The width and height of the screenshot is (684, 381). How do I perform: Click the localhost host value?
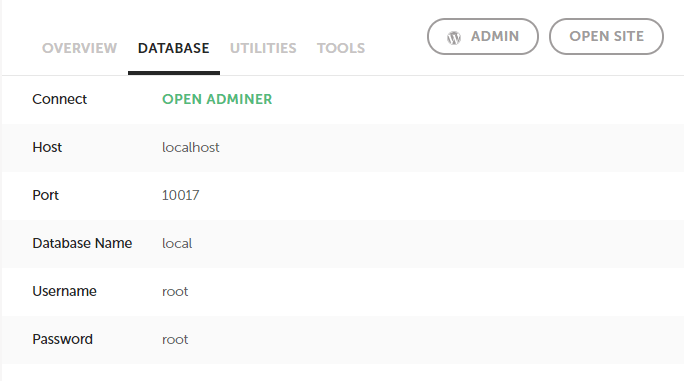[x=191, y=148]
